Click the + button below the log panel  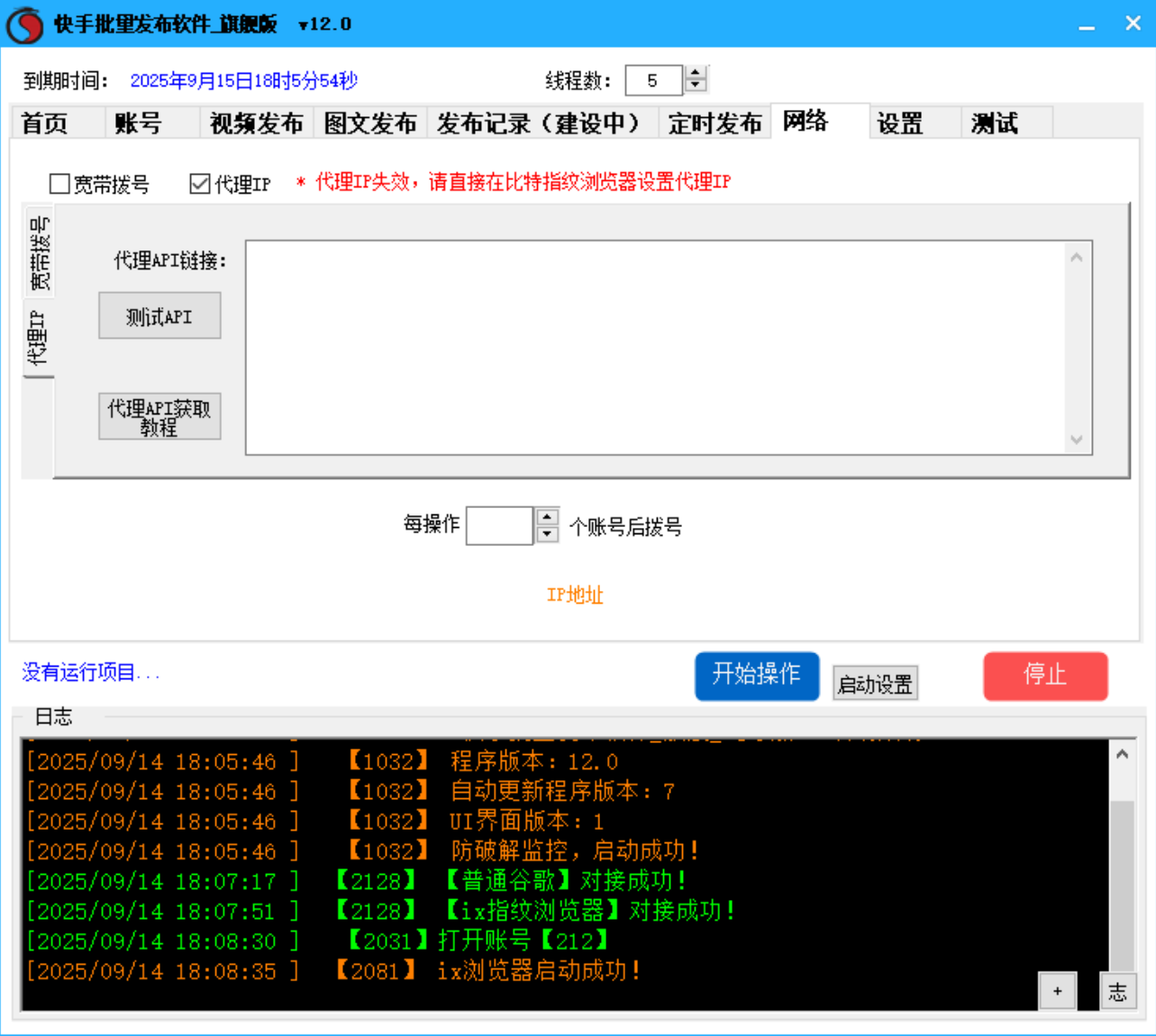tap(1056, 990)
